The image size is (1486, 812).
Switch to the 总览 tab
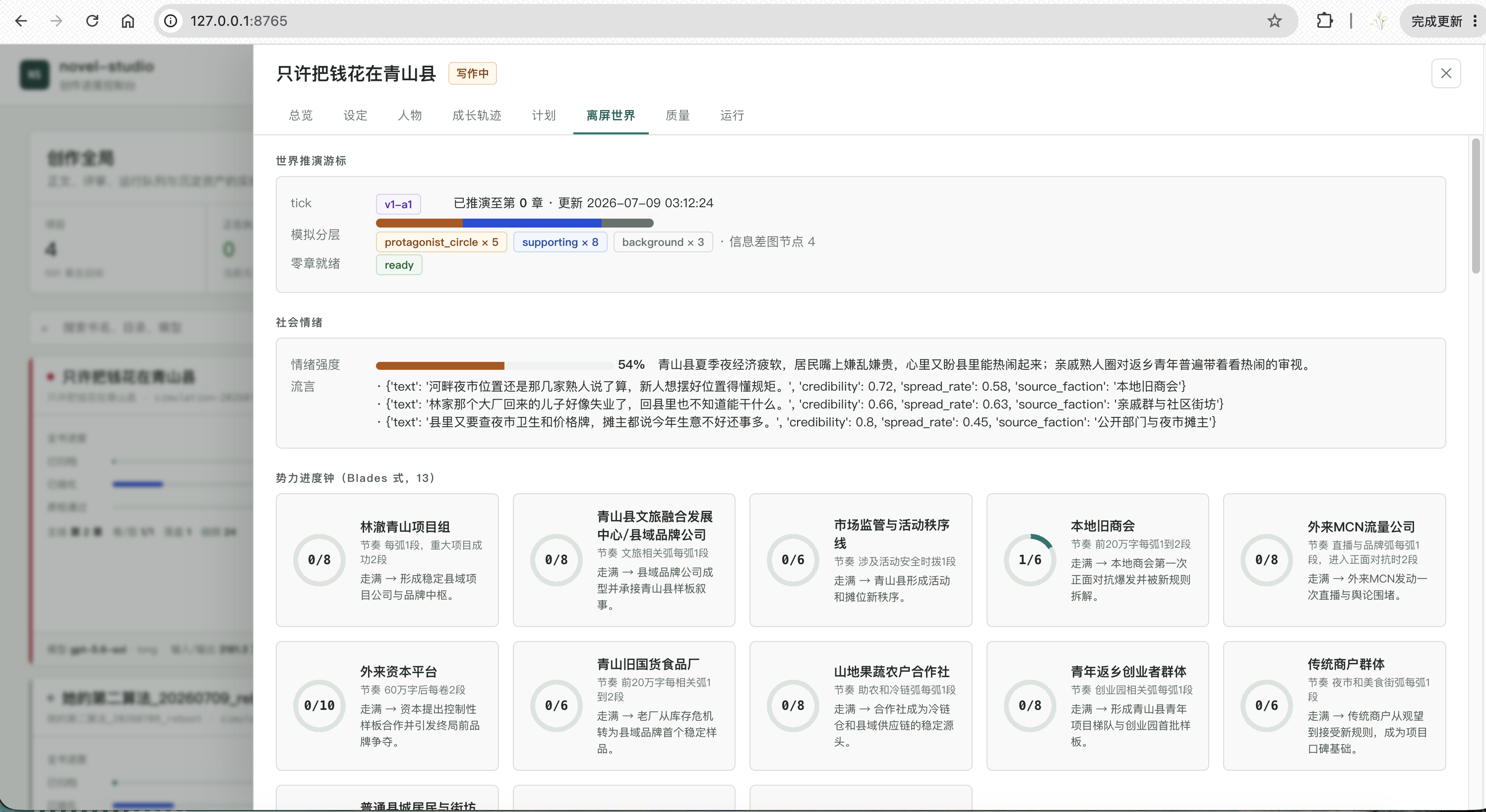click(301, 116)
